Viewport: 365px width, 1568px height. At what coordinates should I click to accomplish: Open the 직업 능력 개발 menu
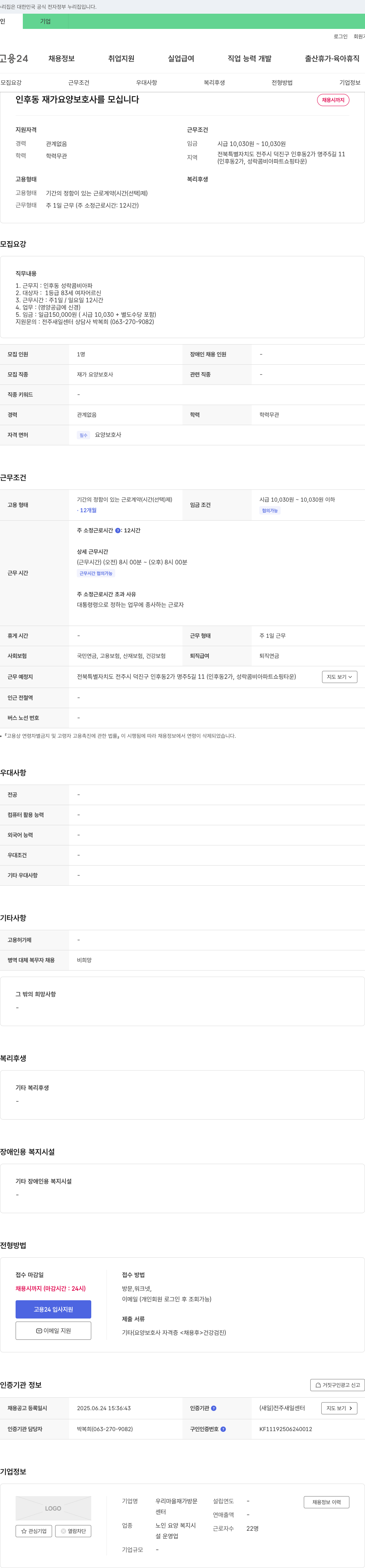pos(249,59)
